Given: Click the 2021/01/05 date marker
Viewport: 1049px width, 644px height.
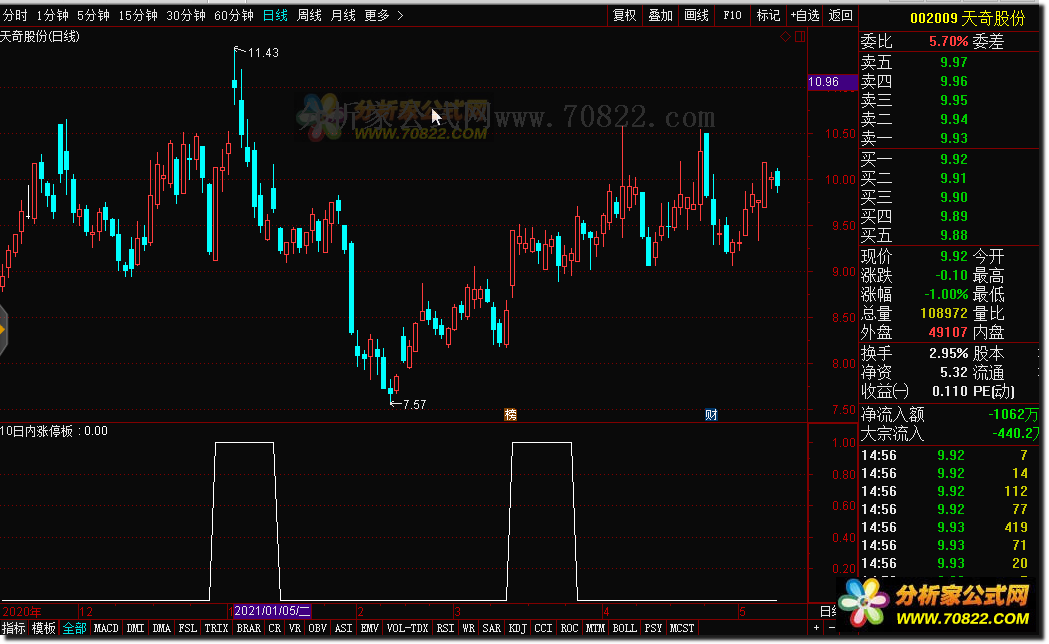Looking at the screenshot, I should tap(272, 611).
